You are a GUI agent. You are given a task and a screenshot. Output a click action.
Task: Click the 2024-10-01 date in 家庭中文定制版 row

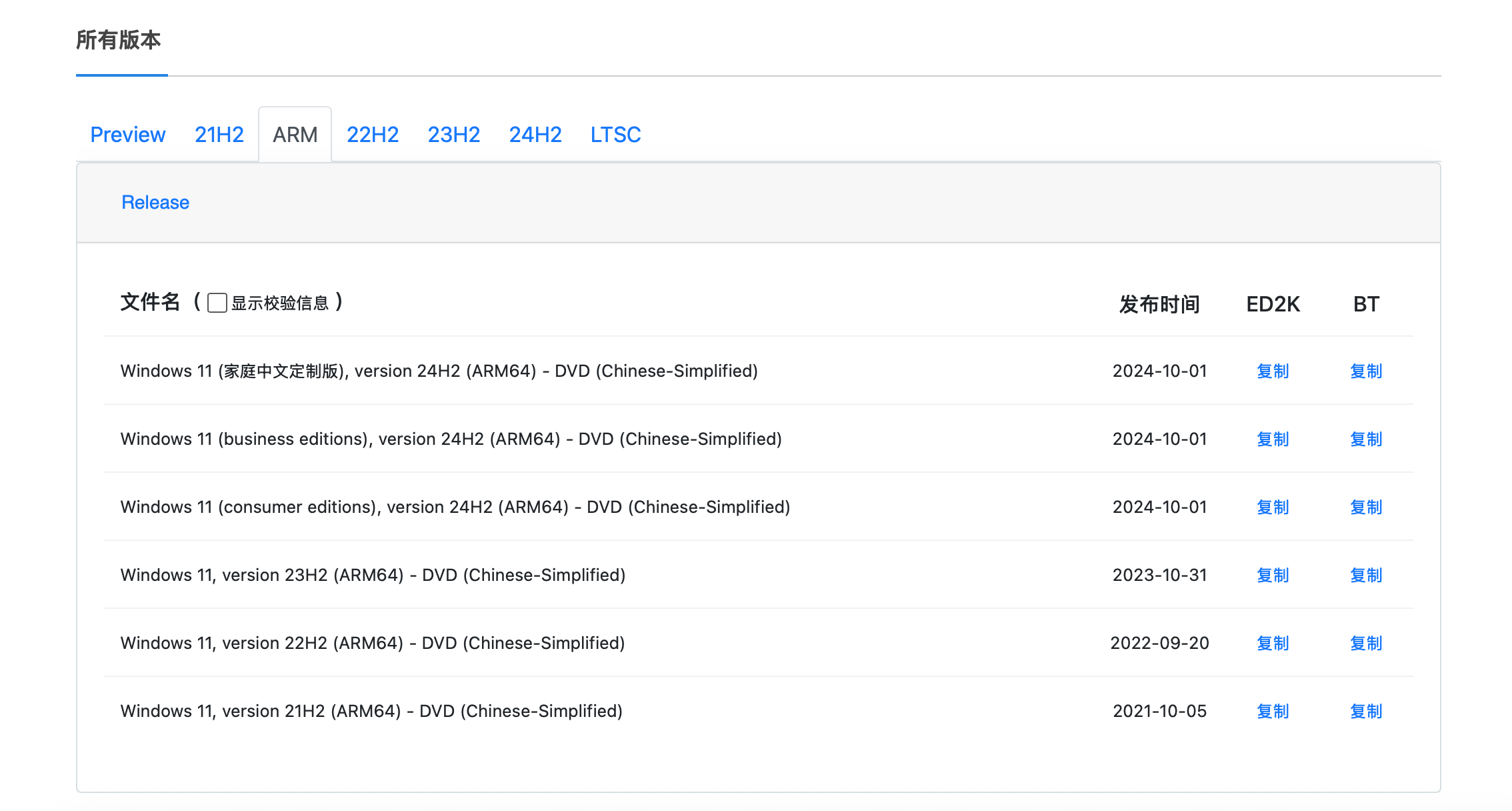click(x=1159, y=371)
